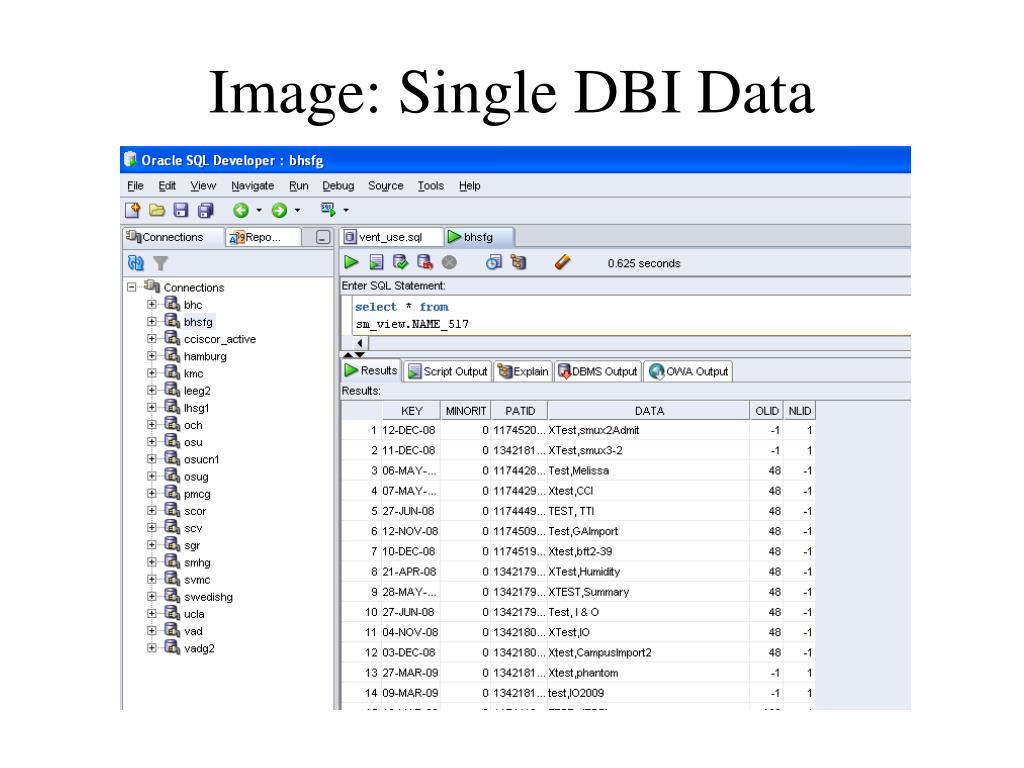Switch to the Reports panel tab

[263, 237]
